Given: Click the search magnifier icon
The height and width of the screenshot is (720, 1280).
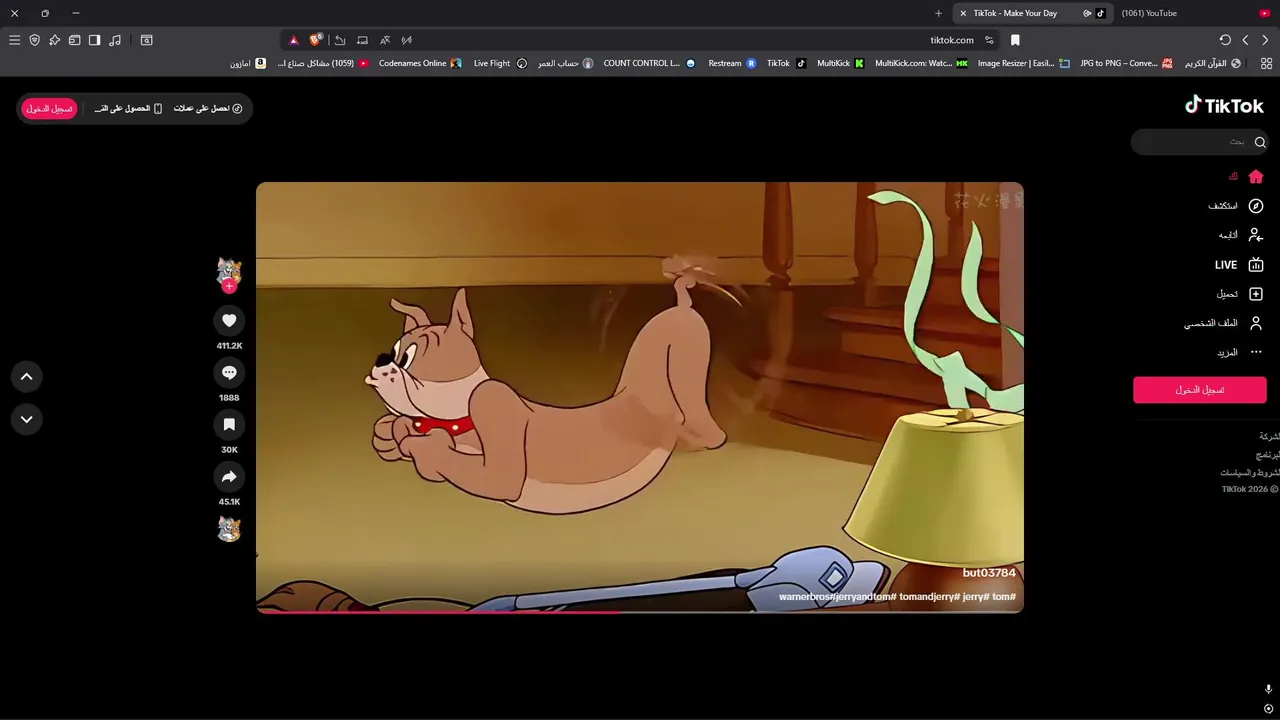Looking at the screenshot, I should (1260, 142).
